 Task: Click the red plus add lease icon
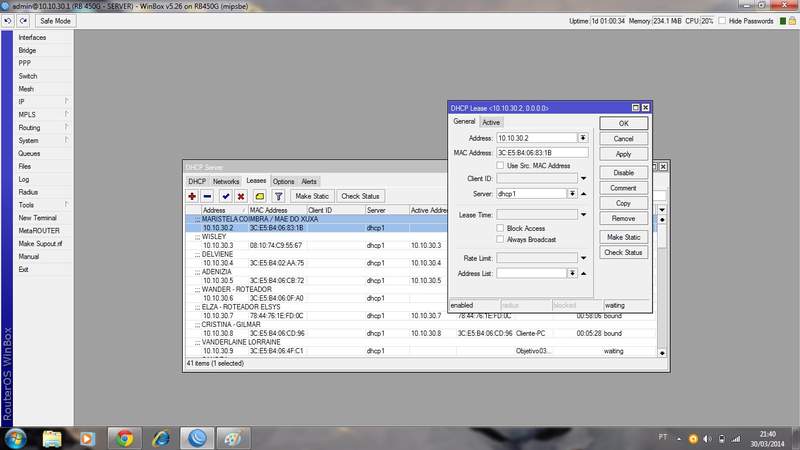192,196
